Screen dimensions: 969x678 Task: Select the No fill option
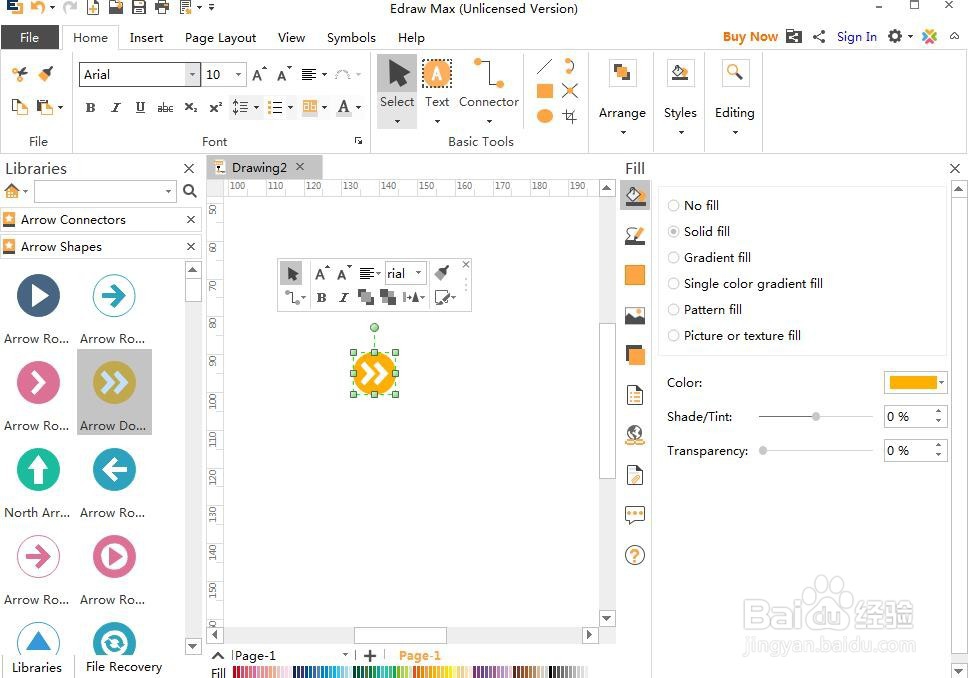tap(693, 205)
